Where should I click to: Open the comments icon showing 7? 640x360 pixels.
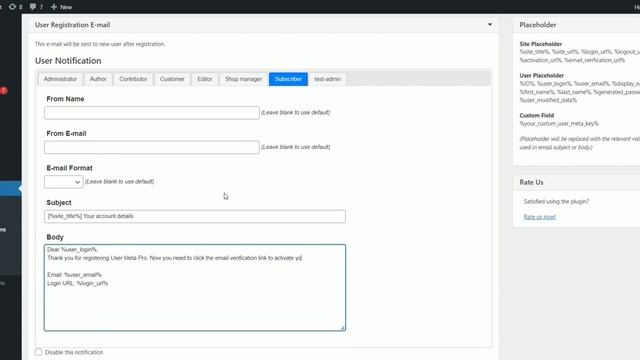[36, 7]
